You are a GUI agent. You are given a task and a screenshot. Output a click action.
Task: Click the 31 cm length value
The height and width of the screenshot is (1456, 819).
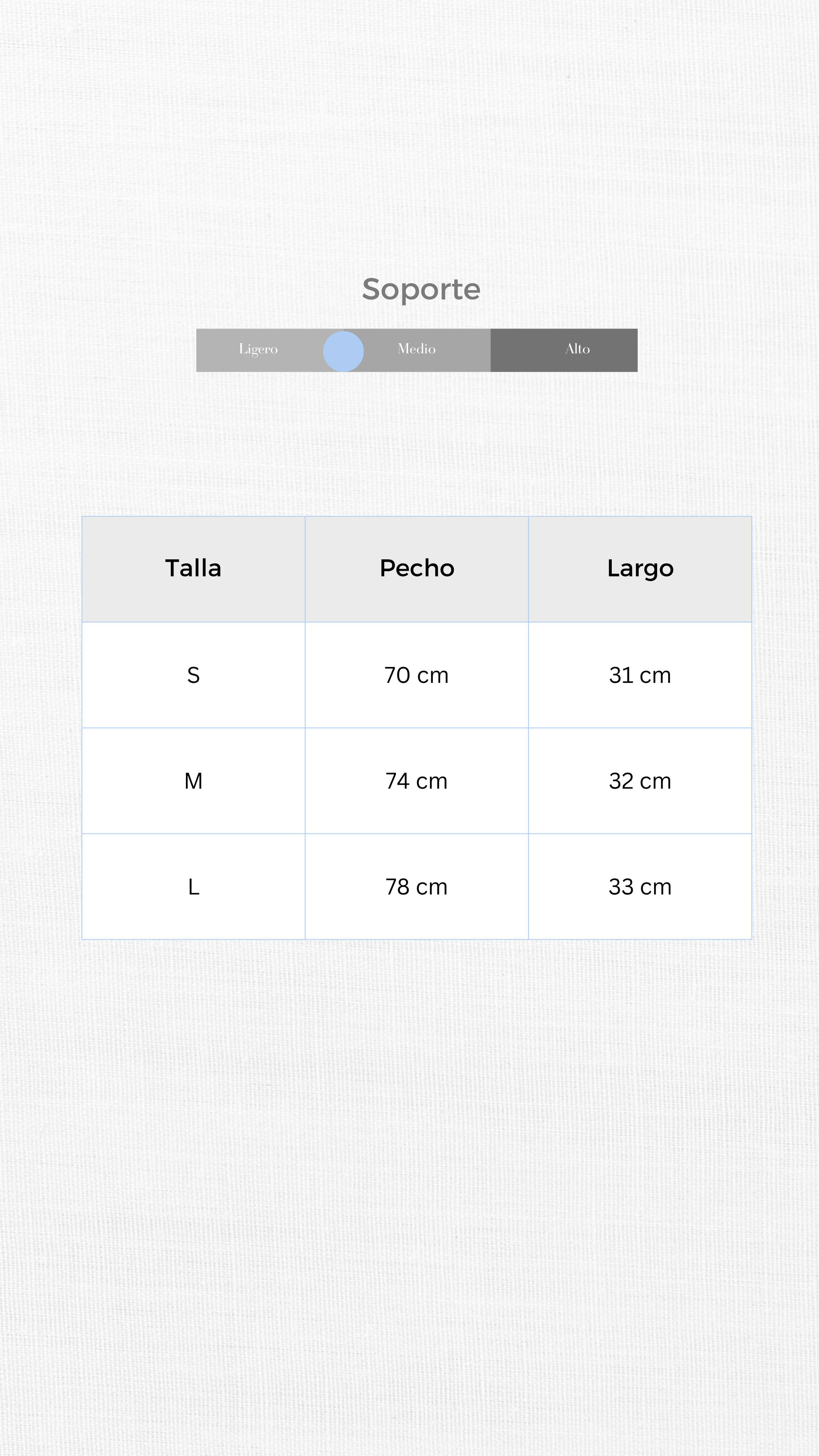pyautogui.click(x=640, y=675)
